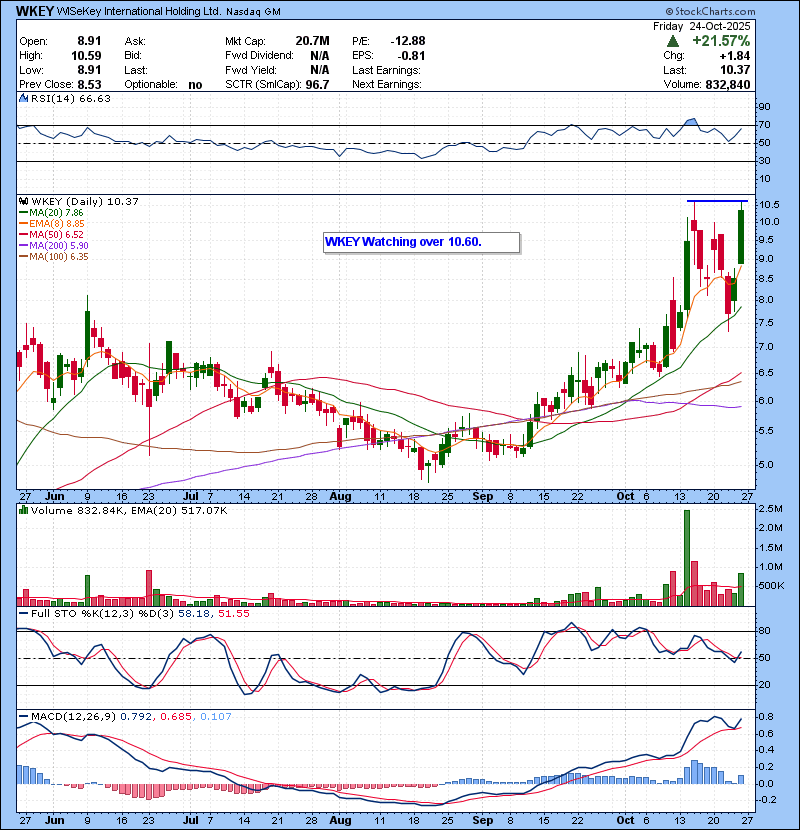
Task: Click the MACD histogram value 0.107
Action: [215, 716]
